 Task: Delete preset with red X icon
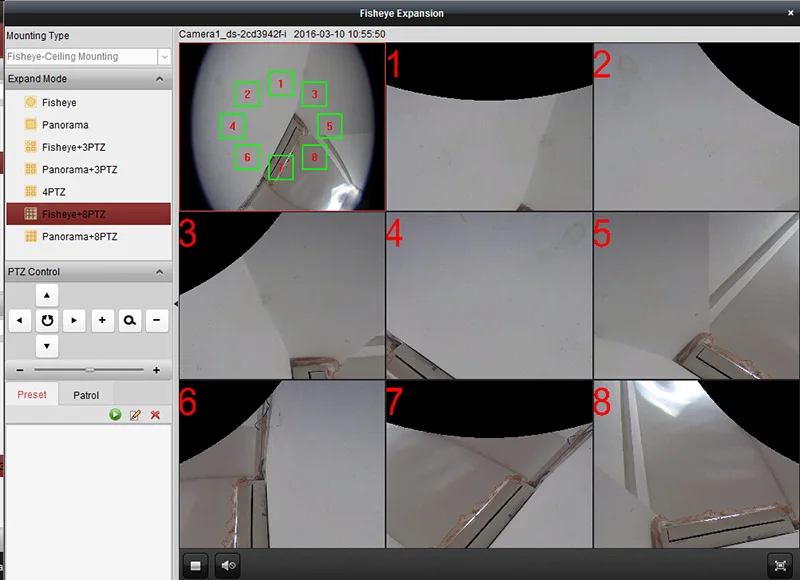coord(156,415)
